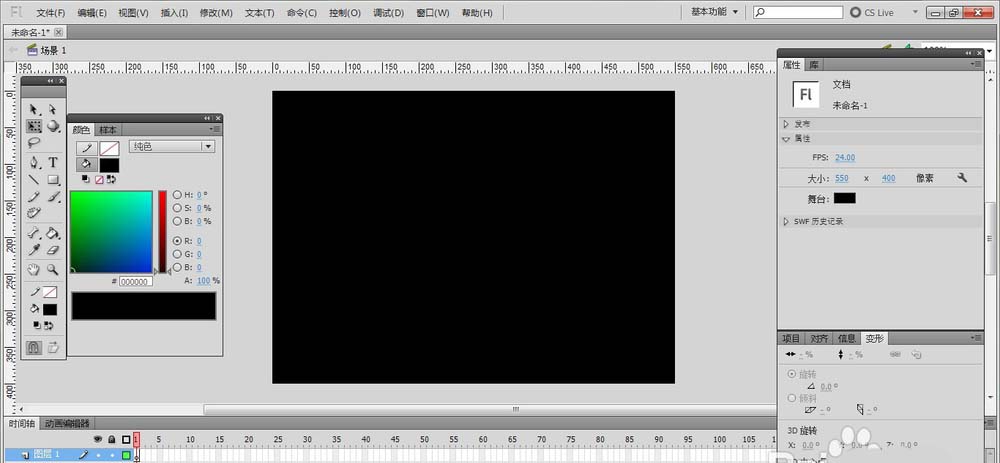This screenshot has width=1000, height=463.
Task: Click the stroke color swatch in Color panel
Action: (x=110, y=149)
